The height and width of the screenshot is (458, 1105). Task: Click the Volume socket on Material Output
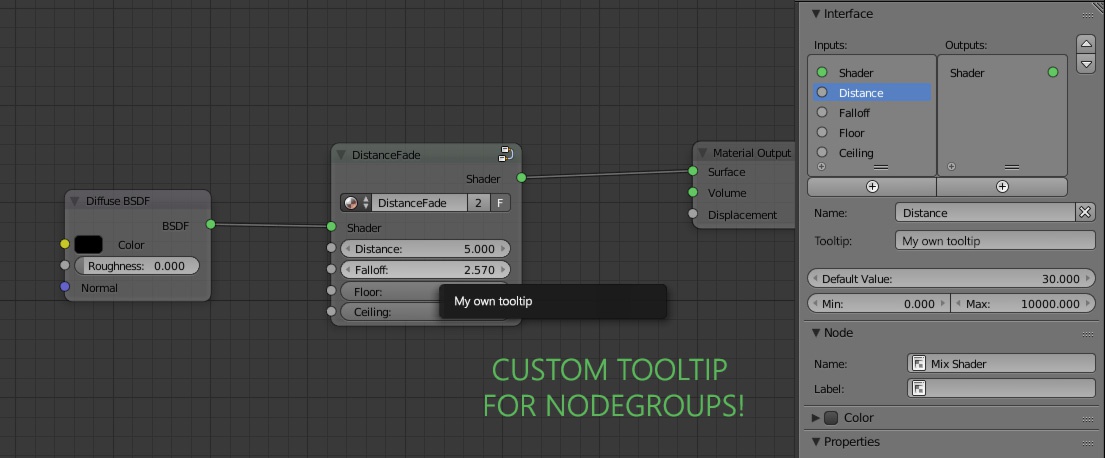click(x=693, y=192)
